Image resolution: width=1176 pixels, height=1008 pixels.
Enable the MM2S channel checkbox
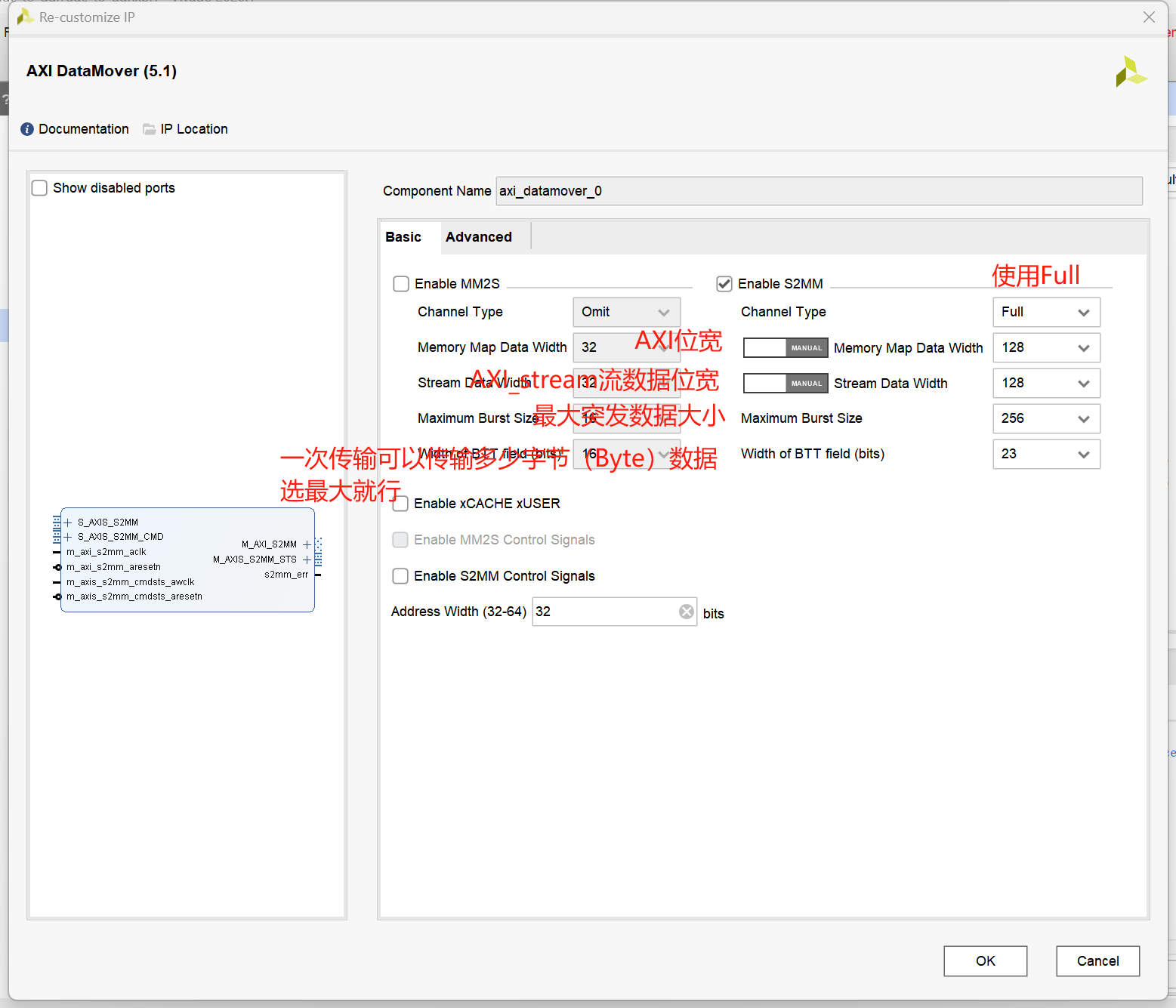(x=400, y=284)
